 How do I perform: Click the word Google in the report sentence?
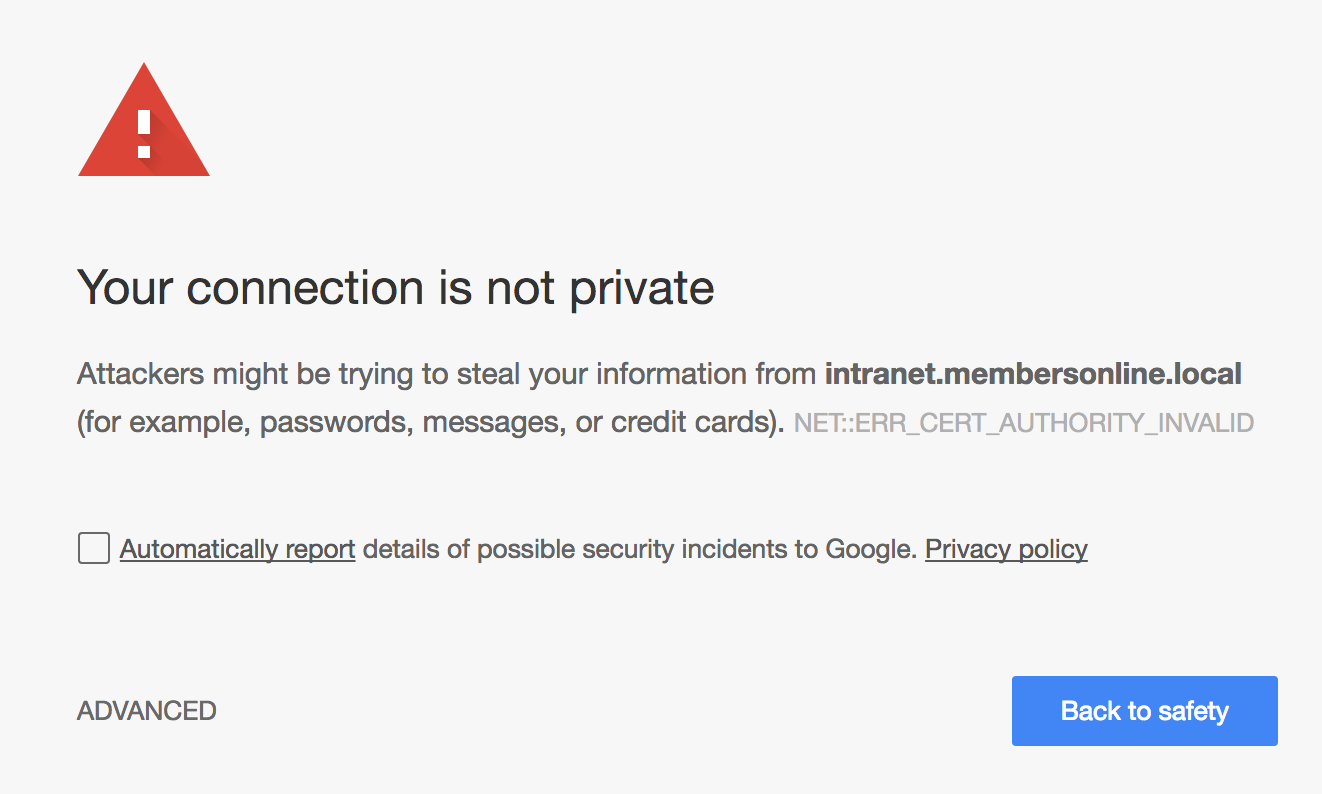point(870,549)
